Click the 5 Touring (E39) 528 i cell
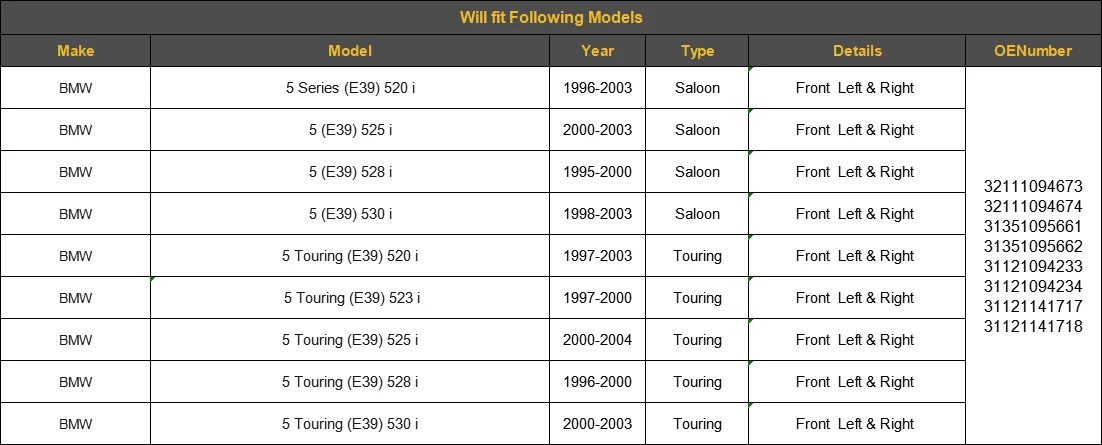 [350, 382]
